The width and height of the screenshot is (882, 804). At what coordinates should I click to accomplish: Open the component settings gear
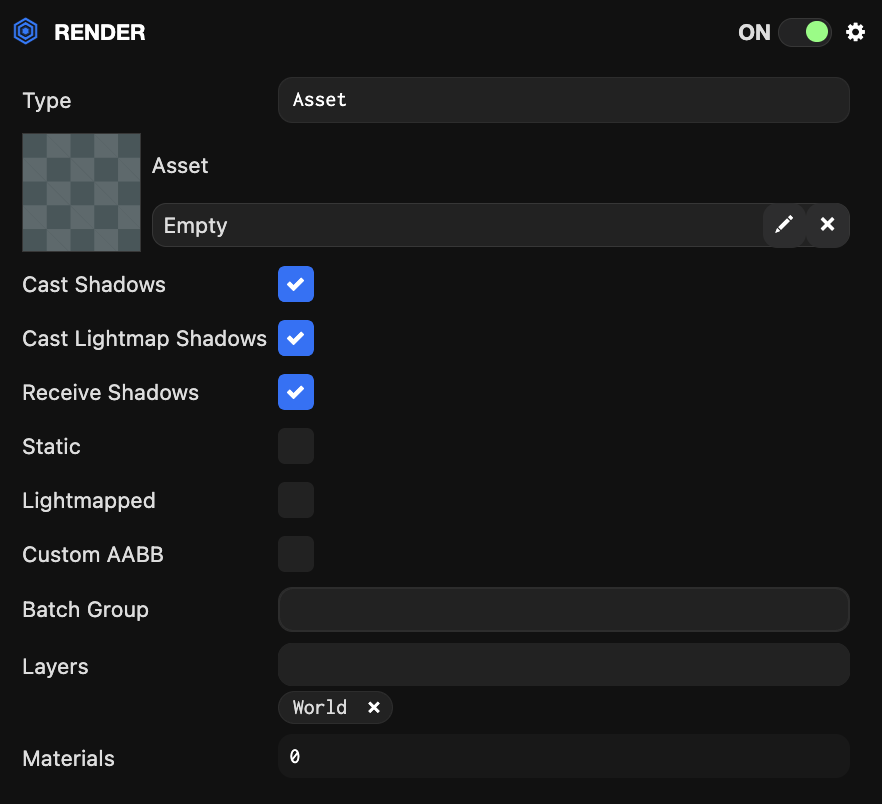[855, 31]
